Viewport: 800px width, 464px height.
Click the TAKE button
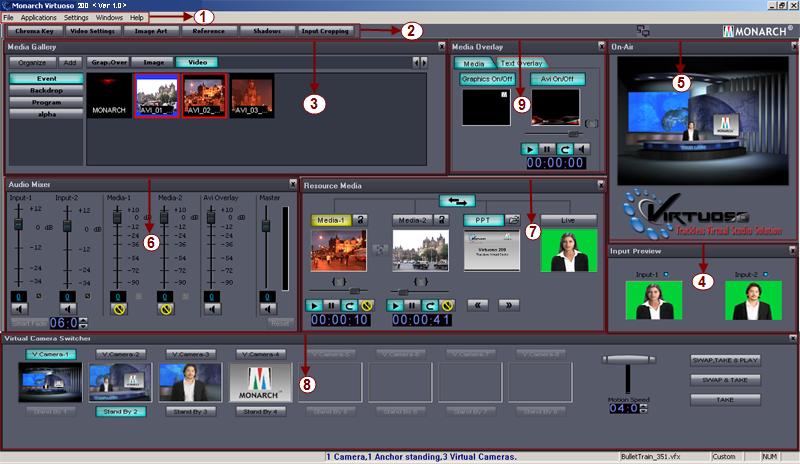(725, 400)
